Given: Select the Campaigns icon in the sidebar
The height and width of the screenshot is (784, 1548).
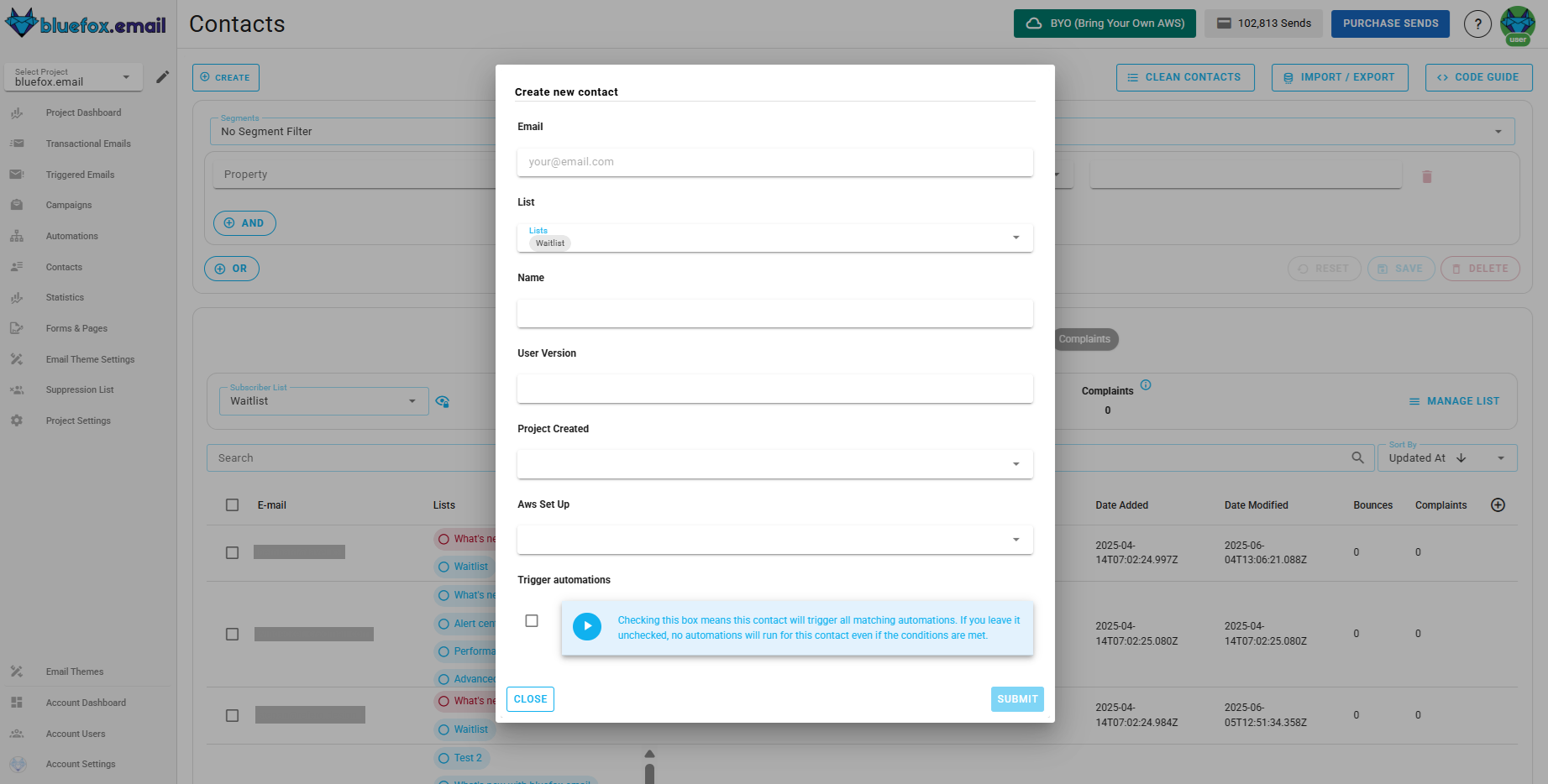Looking at the screenshot, I should click(x=17, y=205).
